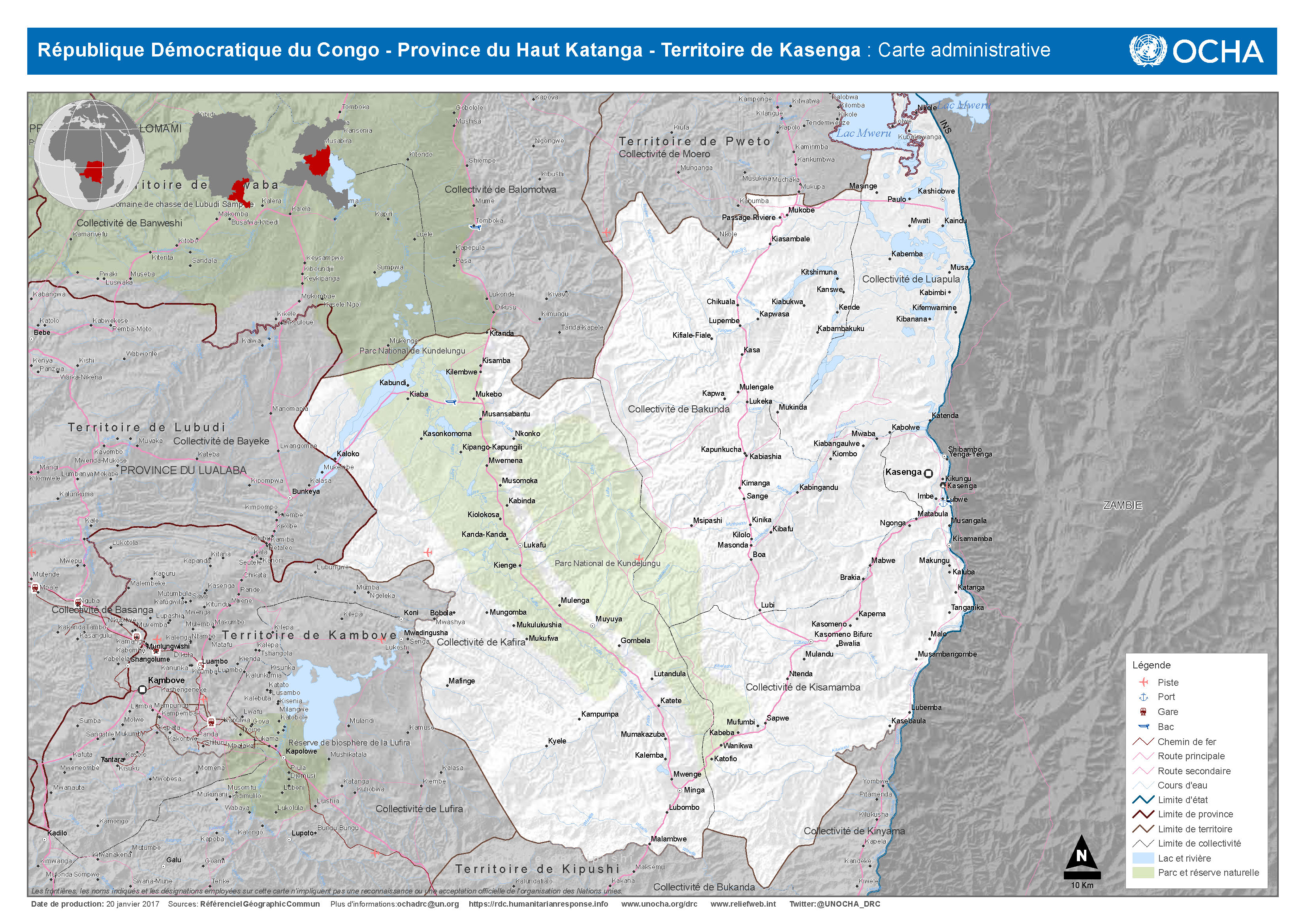Open the ochadrc@un.org email link
1306x924 pixels.
[x=428, y=904]
